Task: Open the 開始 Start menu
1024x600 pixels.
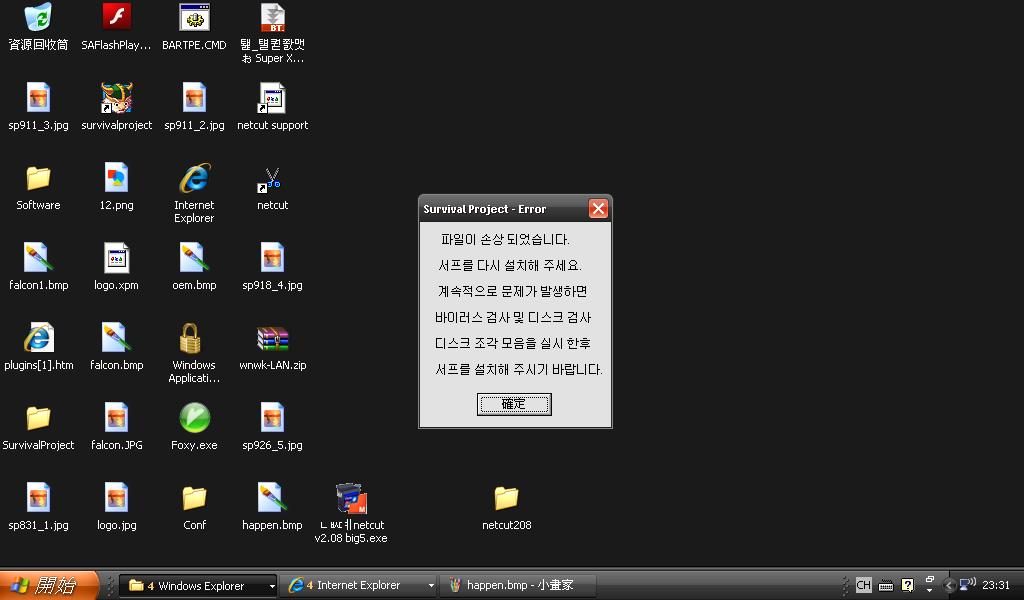Action: click(48, 585)
